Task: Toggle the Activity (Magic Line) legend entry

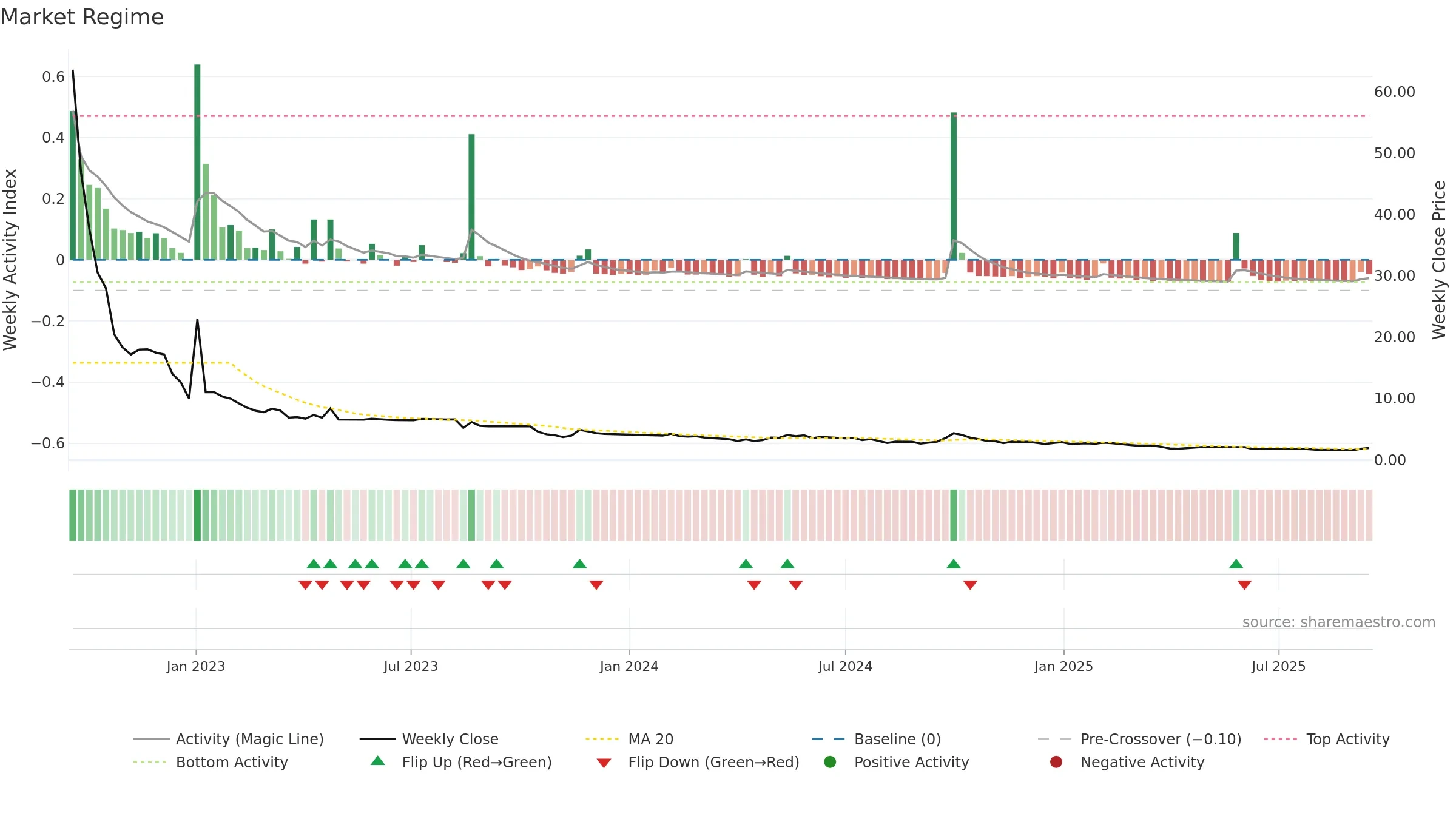Action: click(229, 739)
